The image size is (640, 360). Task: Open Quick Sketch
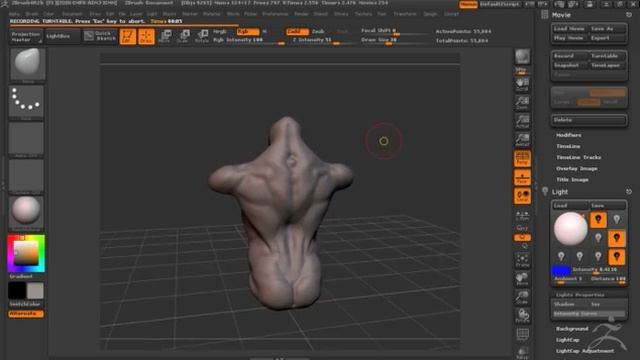[x=100, y=36]
